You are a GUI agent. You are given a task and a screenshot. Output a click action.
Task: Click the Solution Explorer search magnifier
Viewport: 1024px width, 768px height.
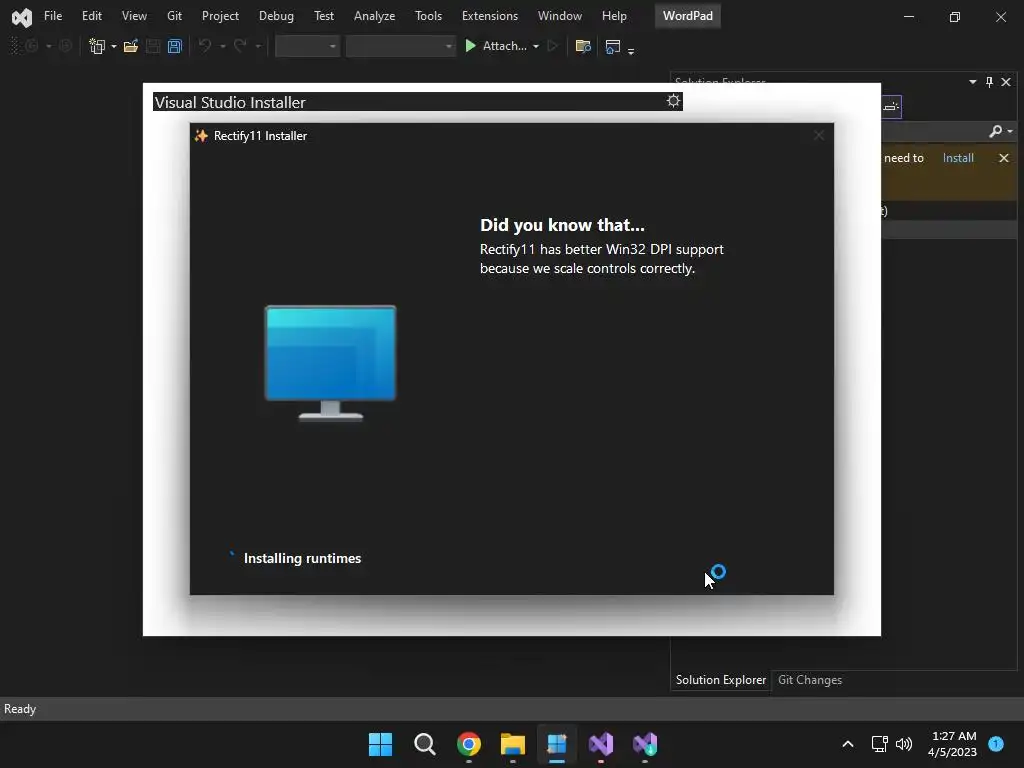coord(995,131)
